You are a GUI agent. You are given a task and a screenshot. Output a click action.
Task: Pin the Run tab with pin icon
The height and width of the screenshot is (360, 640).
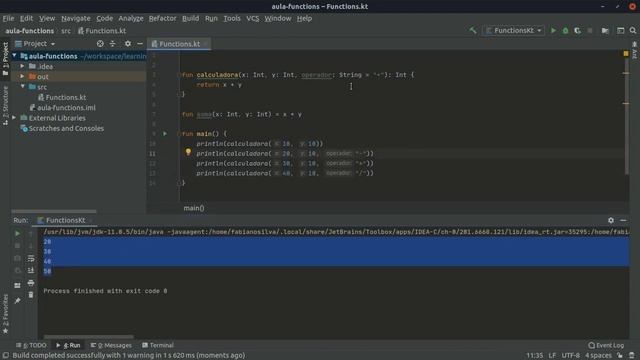coord(17,301)
